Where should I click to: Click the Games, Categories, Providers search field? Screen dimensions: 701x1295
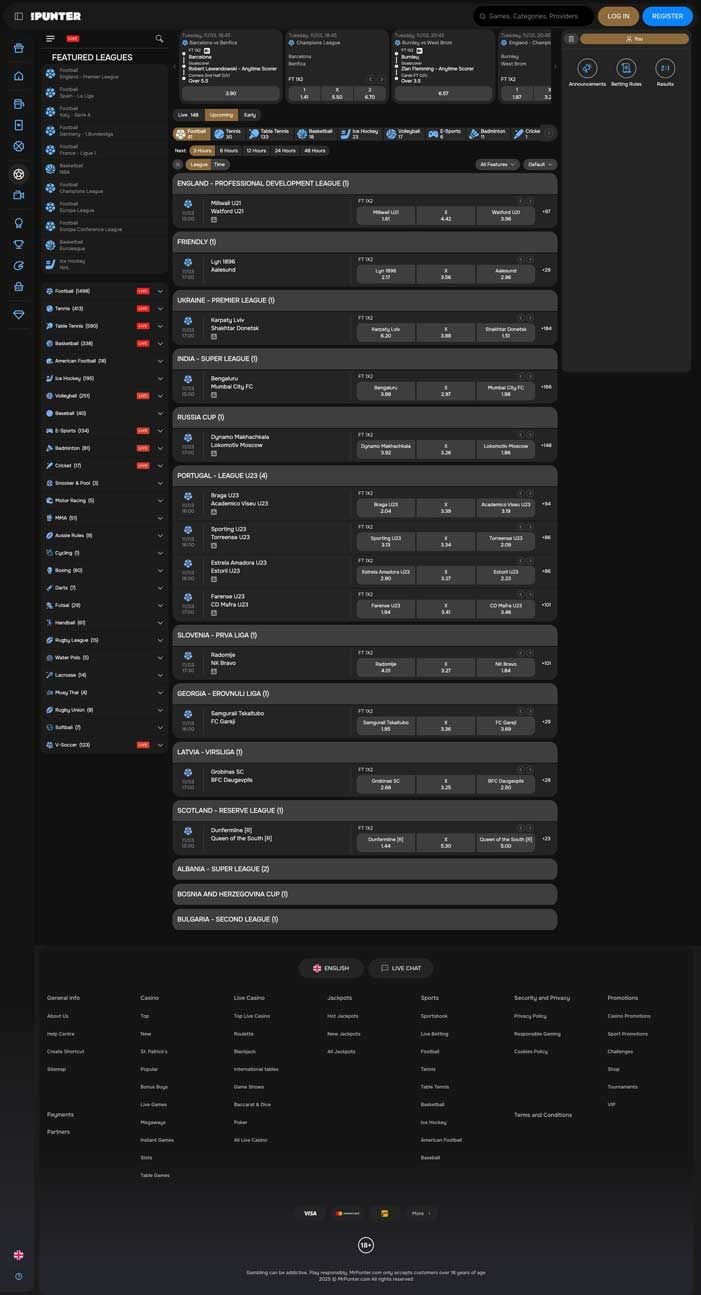pyautogui.click(x=533, y=16)
